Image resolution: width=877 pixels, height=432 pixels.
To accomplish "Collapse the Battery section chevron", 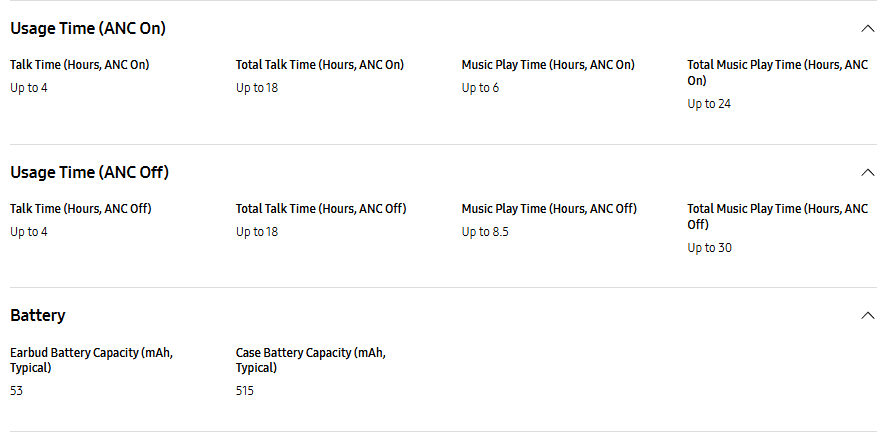I will tap(867, 315).
